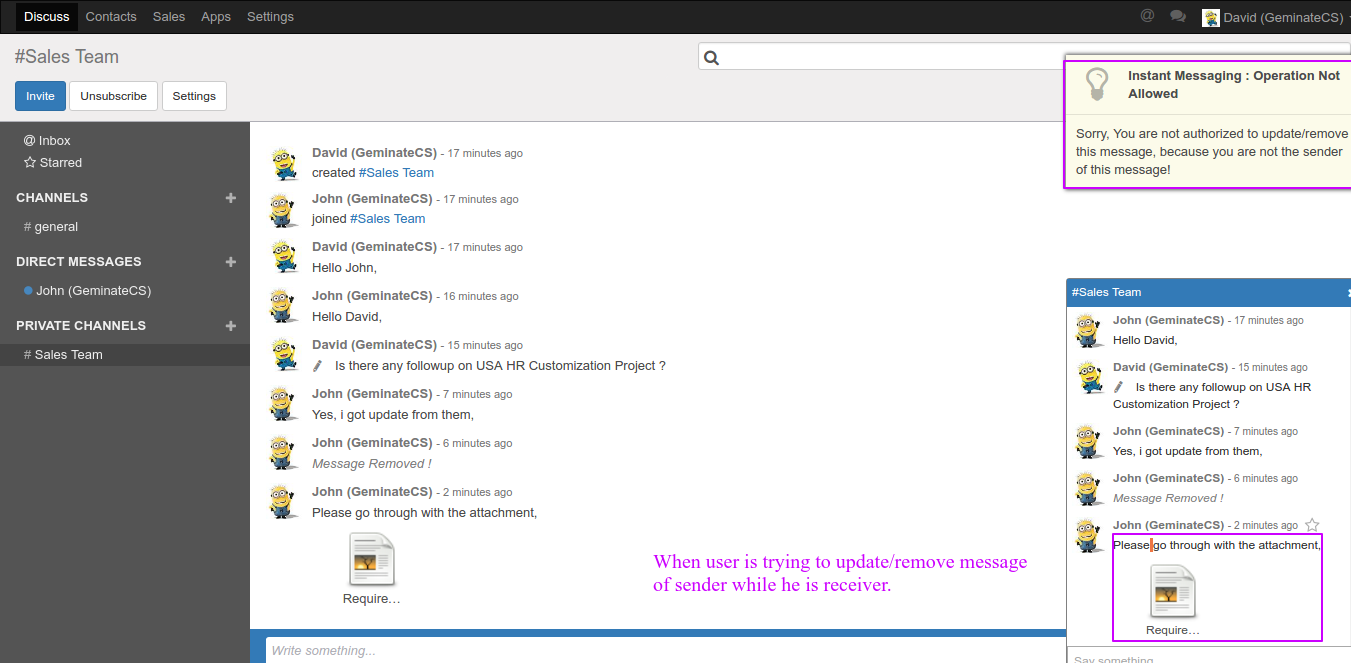The height and width of the screenshot is (663, 1351).
Task: Click the magnifier icon in search box
Action: coord(712,58)
